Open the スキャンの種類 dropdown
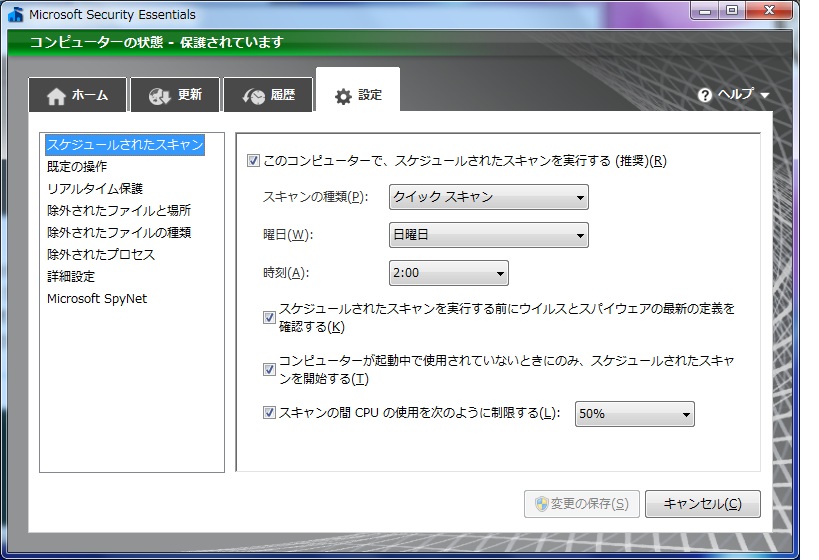 pos(488,197)
